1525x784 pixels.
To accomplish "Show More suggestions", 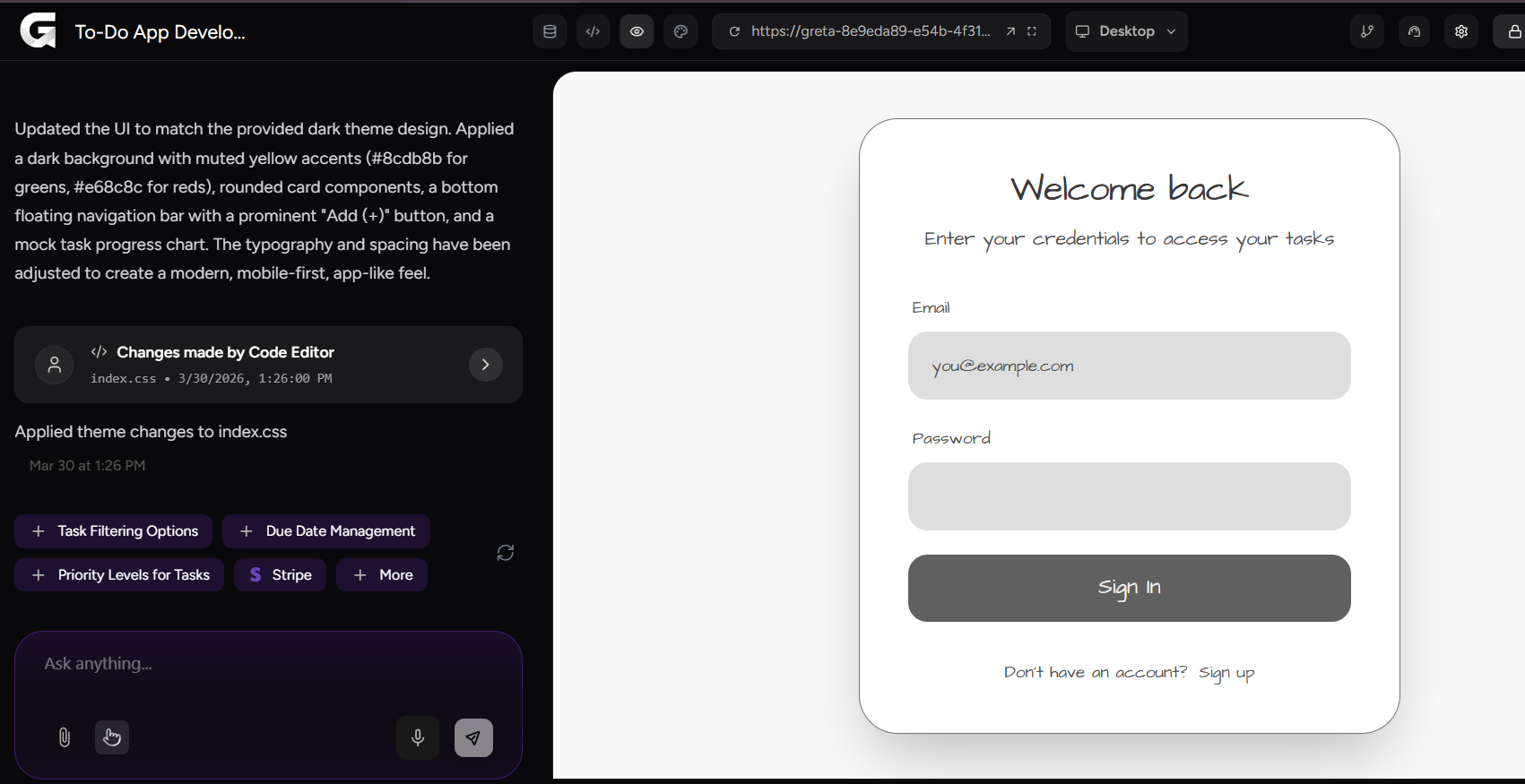I will (382, 575).
